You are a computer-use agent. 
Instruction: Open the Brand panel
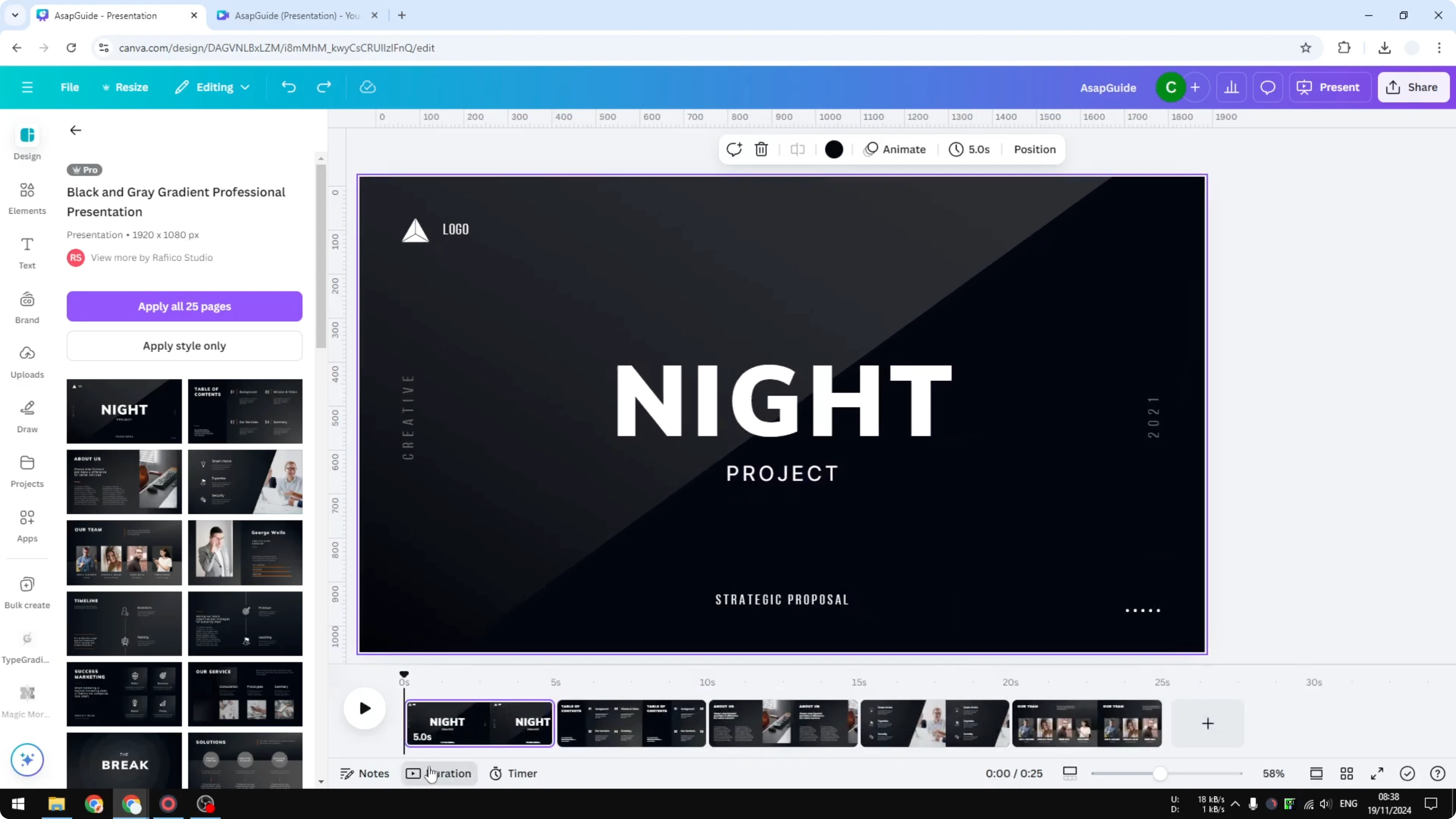click(27, 306)
